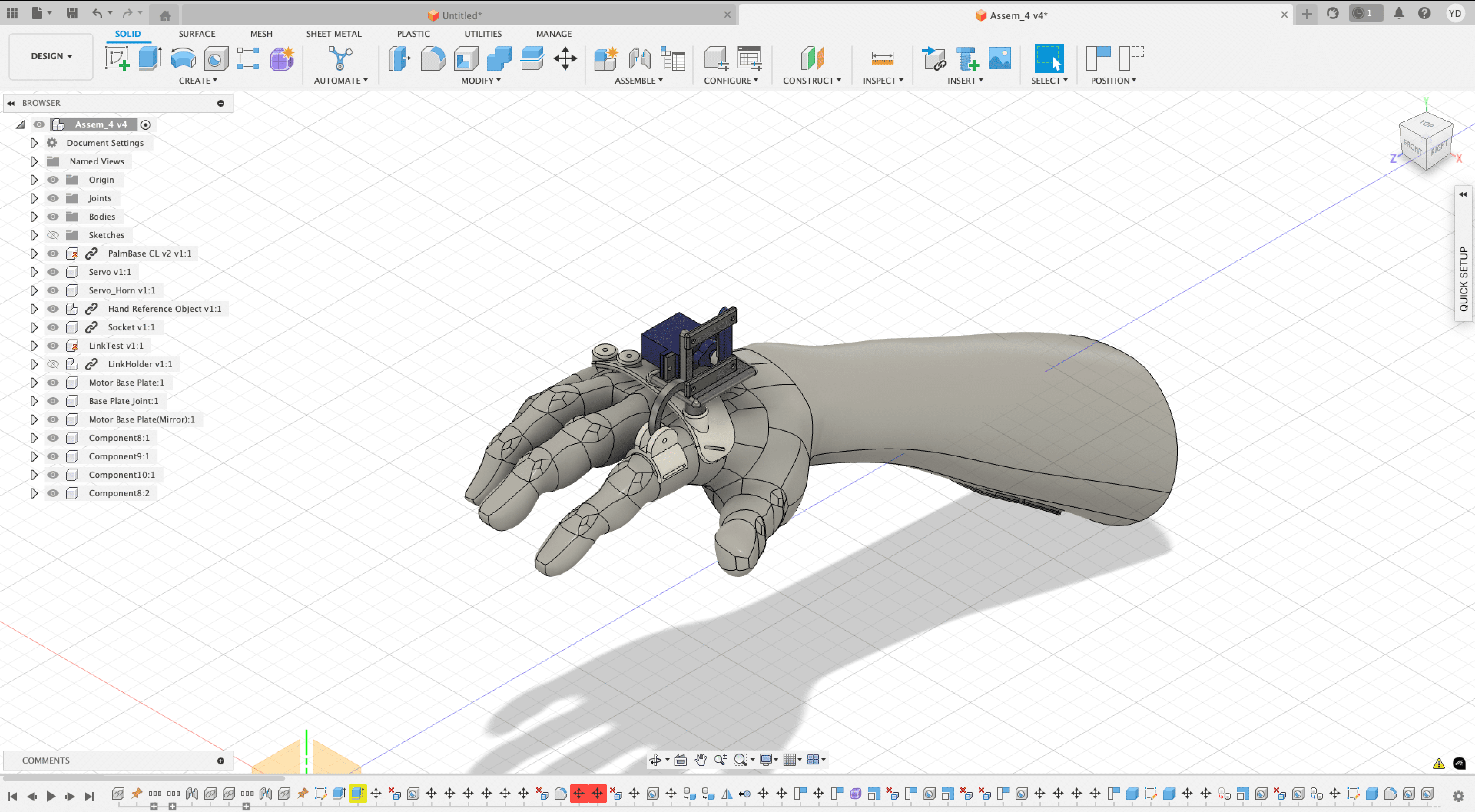
Task: Toggle visibility of Component10:1
Action: (53, 475)
